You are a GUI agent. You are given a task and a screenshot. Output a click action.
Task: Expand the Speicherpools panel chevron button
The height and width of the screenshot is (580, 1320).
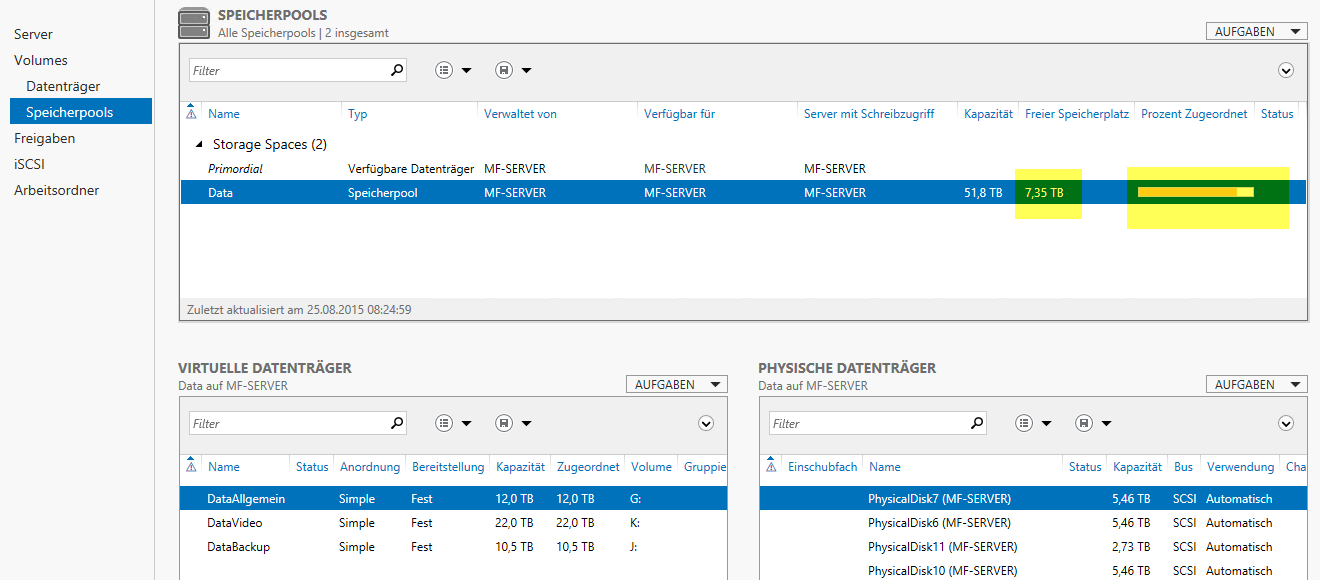pyautogui.click(x=1286, y=70)
